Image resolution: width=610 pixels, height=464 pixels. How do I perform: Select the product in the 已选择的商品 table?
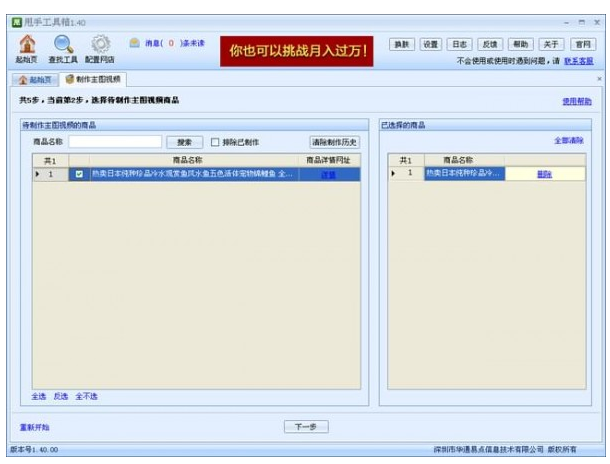coord(465,173)
